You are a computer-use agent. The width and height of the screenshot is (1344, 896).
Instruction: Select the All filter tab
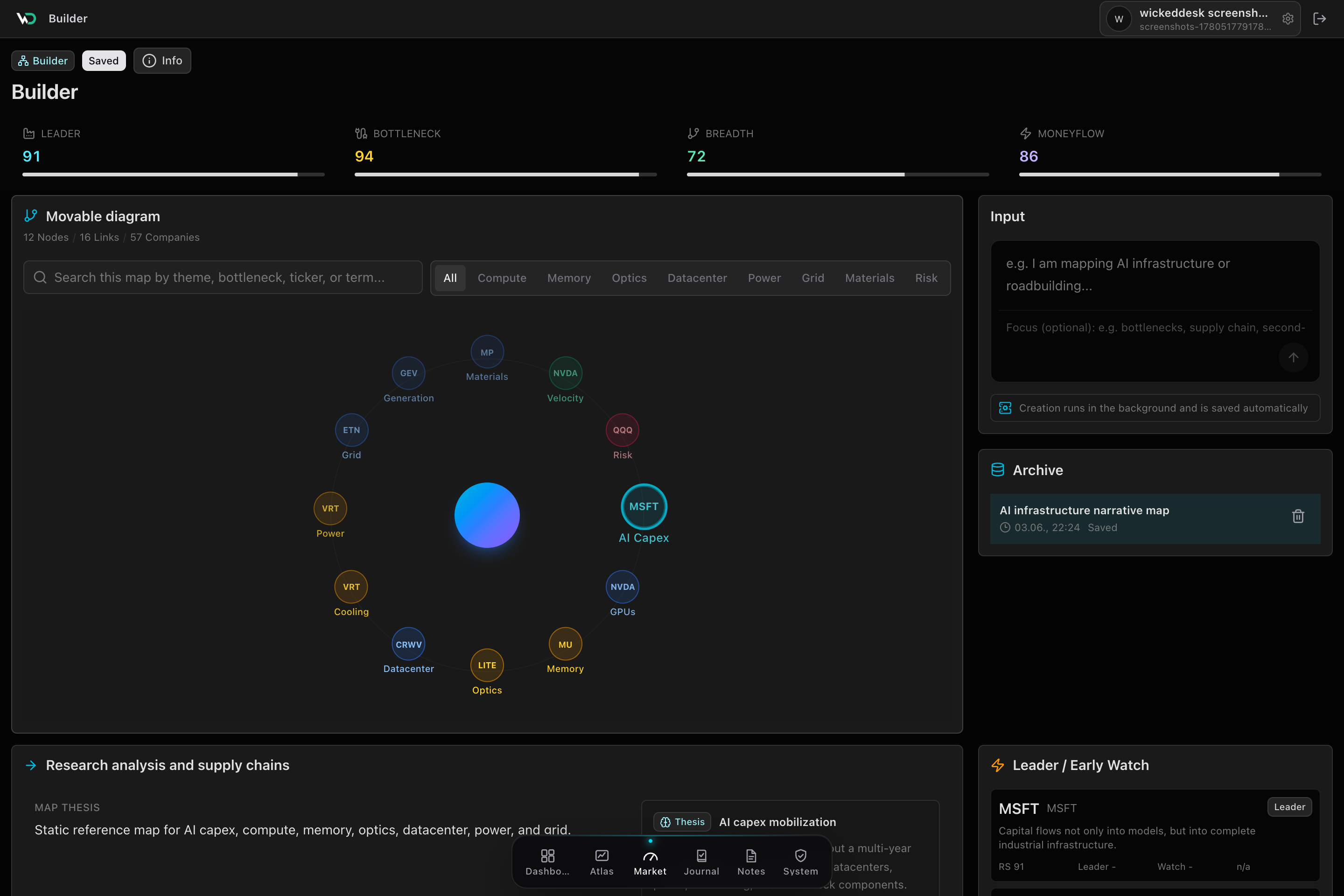pos(450,278)
